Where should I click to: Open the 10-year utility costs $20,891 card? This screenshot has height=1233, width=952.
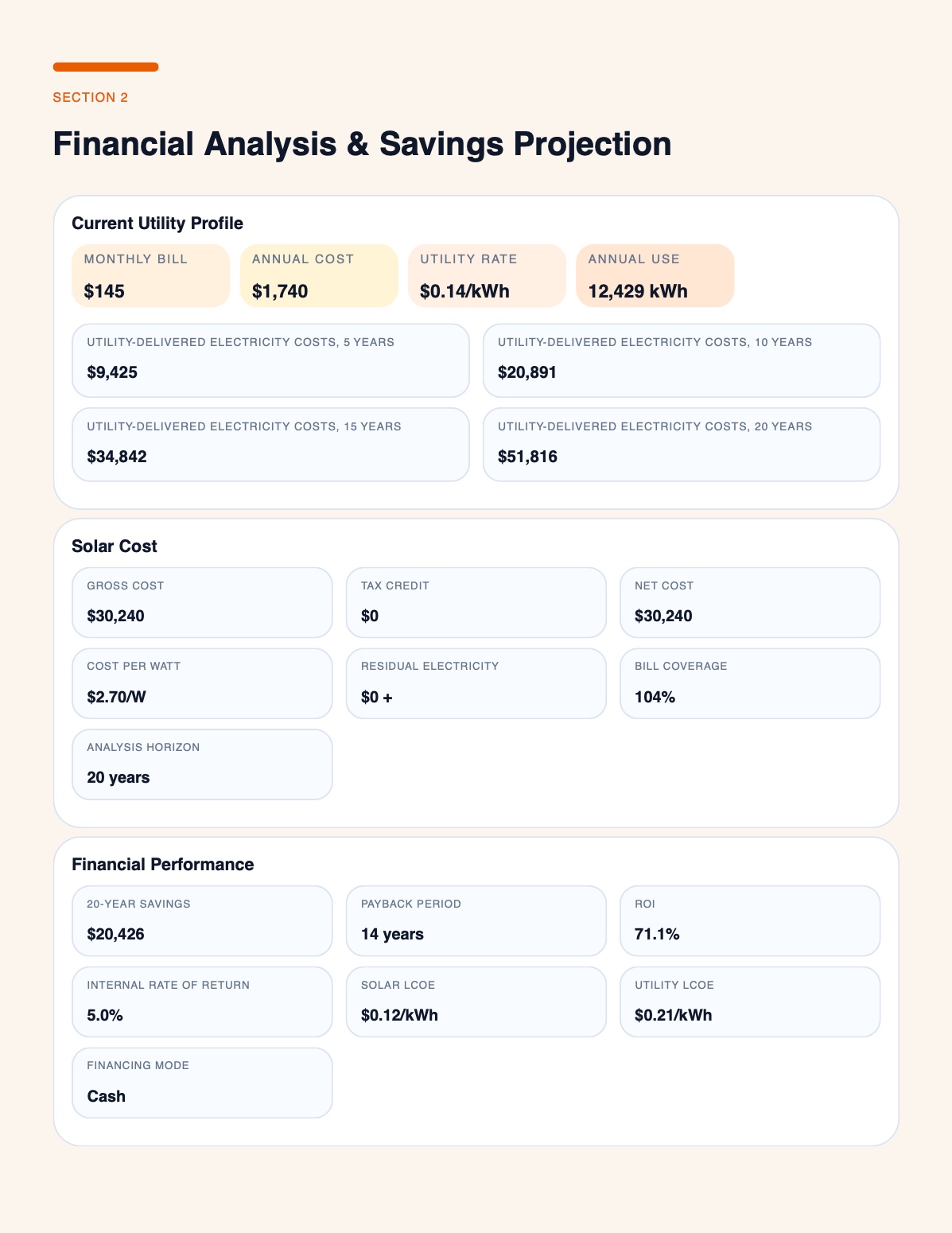682,360
